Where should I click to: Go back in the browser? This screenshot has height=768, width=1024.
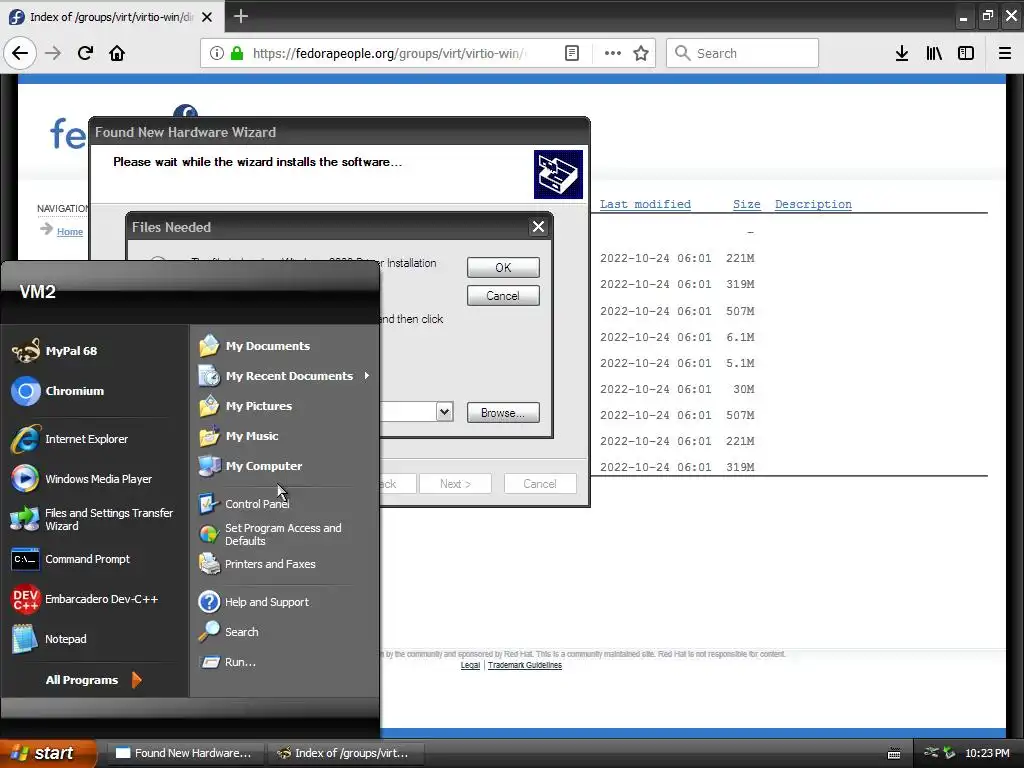pyautogui.click(x=20, y=53)
